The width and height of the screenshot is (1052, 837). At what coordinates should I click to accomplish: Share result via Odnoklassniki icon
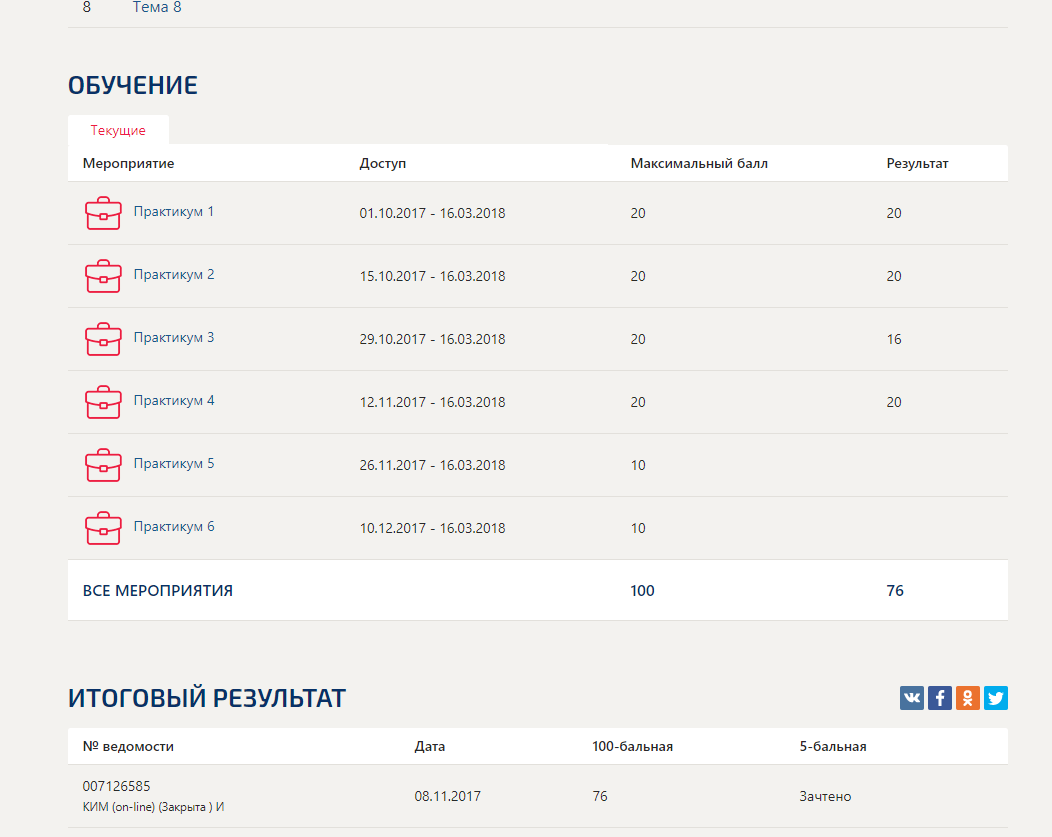[x=968, y=698]
